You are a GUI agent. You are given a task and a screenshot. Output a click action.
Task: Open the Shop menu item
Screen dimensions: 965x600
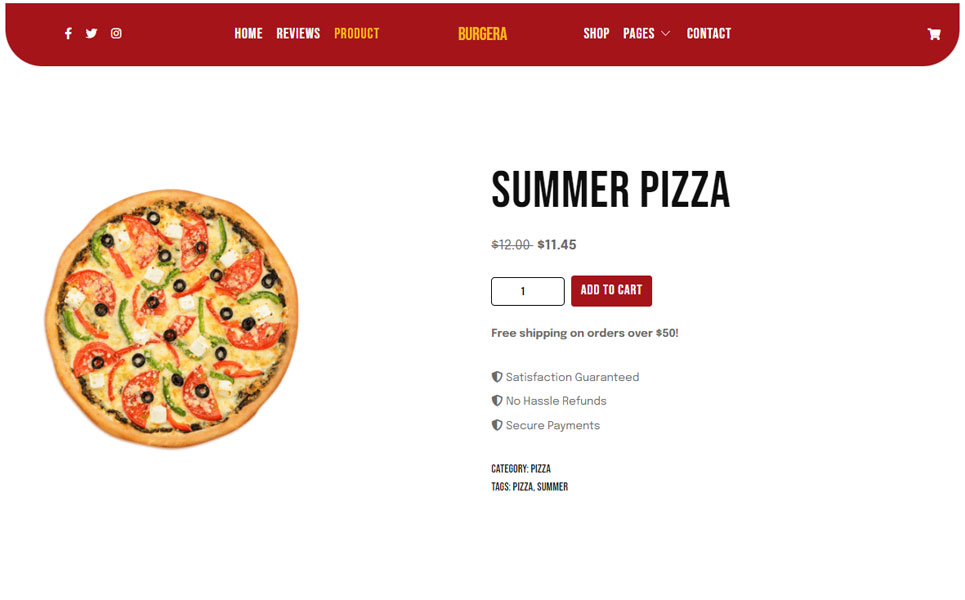tap(596, 34)
